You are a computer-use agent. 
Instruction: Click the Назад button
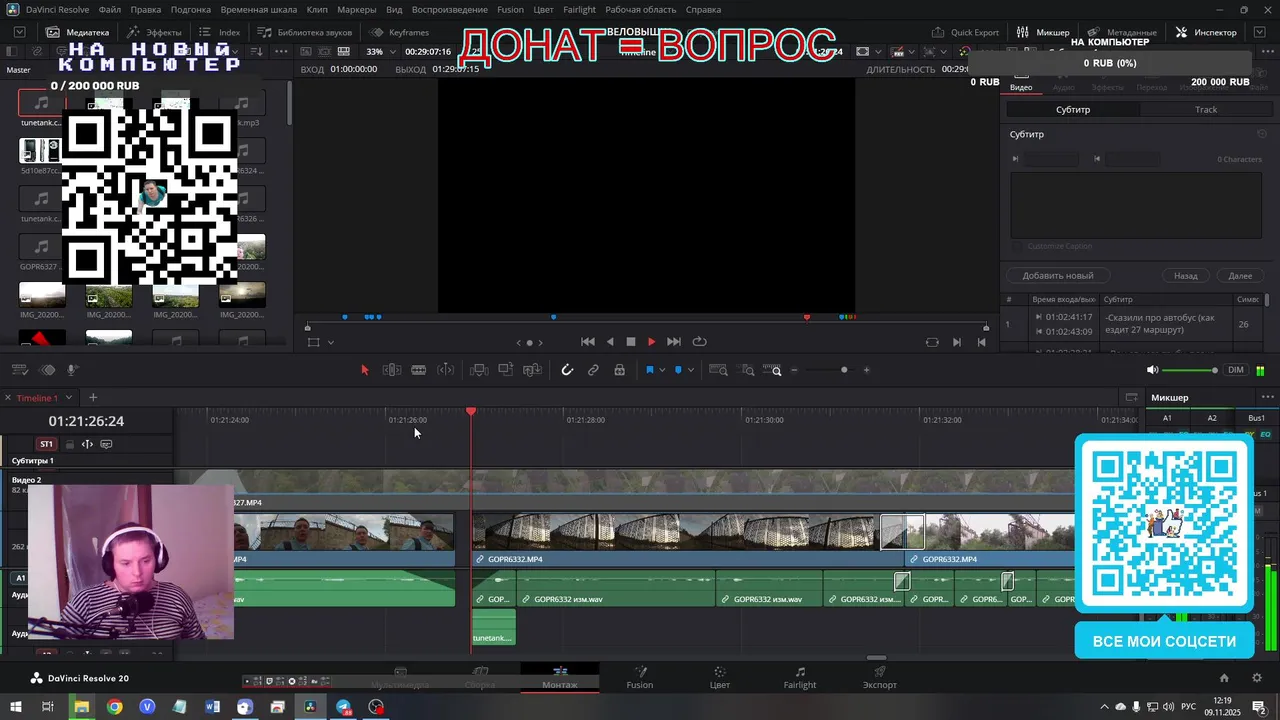point(1186,275)
